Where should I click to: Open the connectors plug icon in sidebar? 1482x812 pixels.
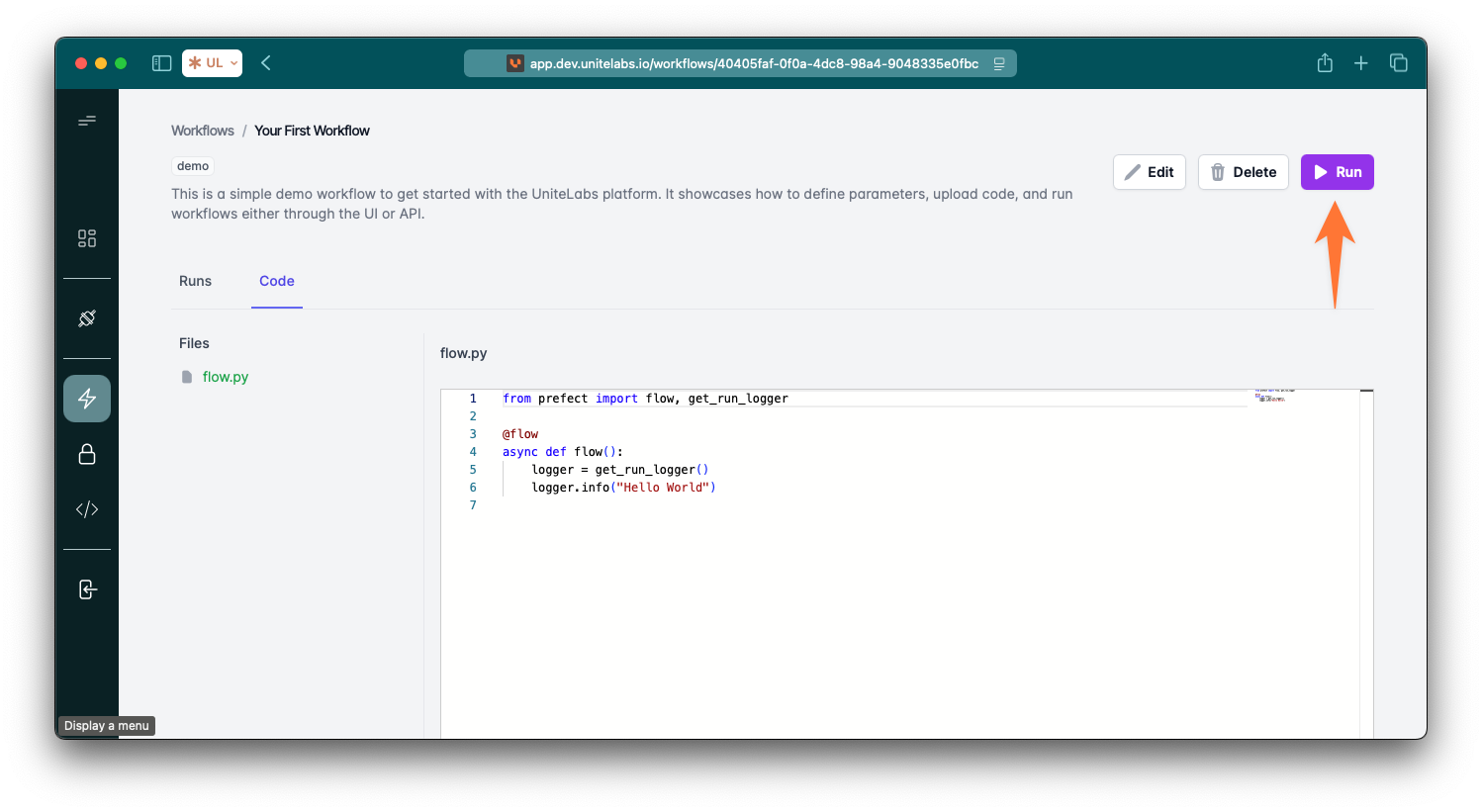tap(87, 318)
